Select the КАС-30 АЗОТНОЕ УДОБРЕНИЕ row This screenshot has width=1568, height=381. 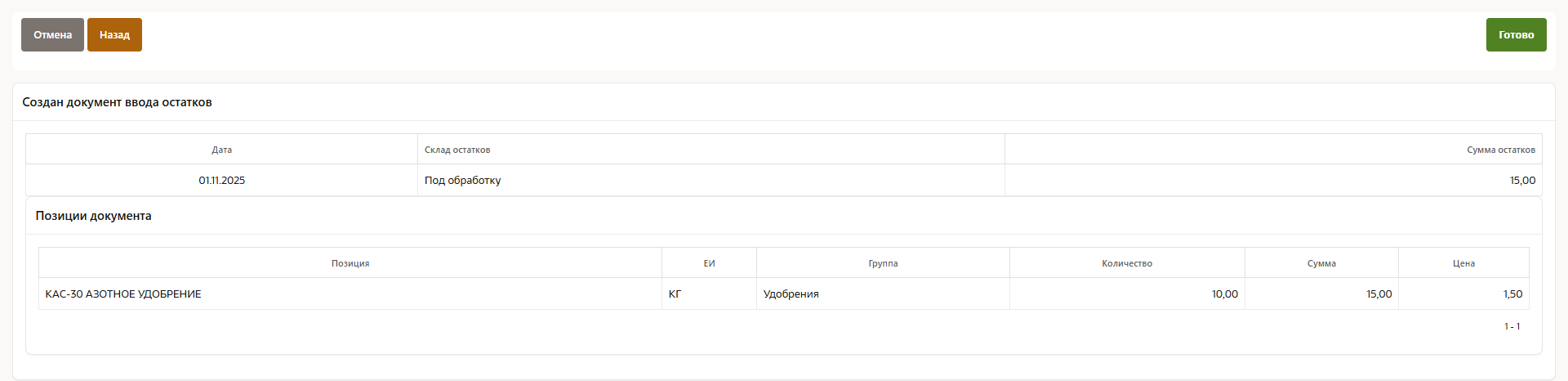tap(123, 294)
